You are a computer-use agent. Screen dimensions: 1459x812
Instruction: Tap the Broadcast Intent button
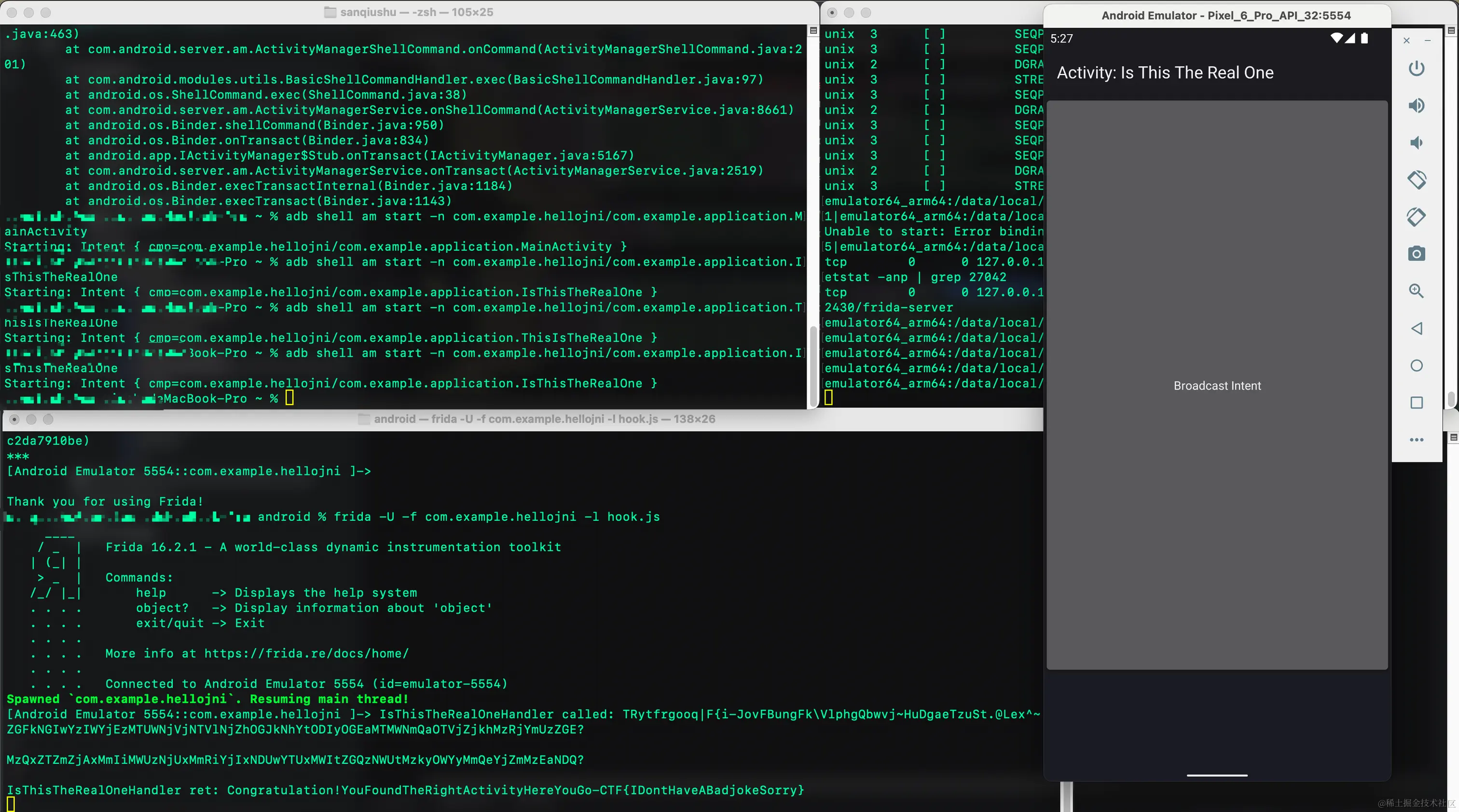(1217, 385)
